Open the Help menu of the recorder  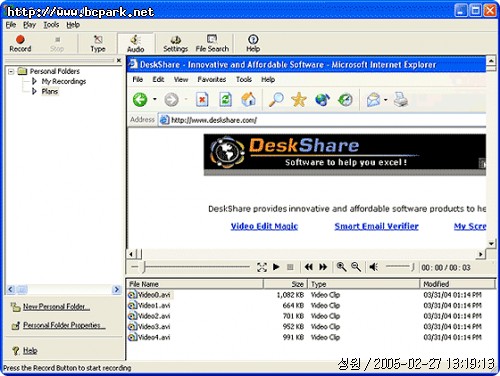click(x=73, y=25)
